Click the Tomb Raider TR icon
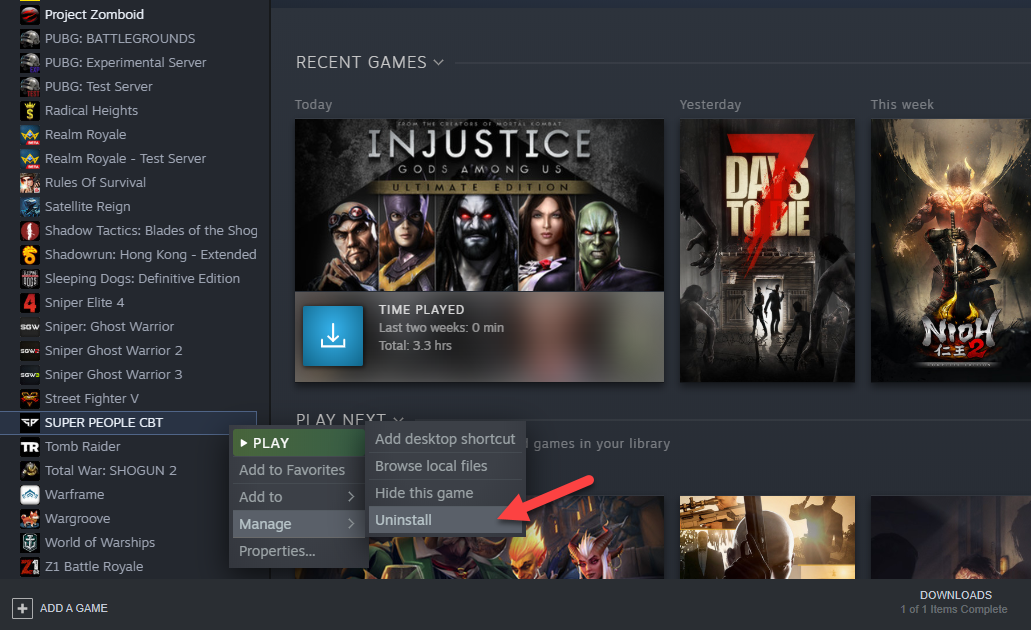This screenshot has height=630, width=1031. (30, 447)
